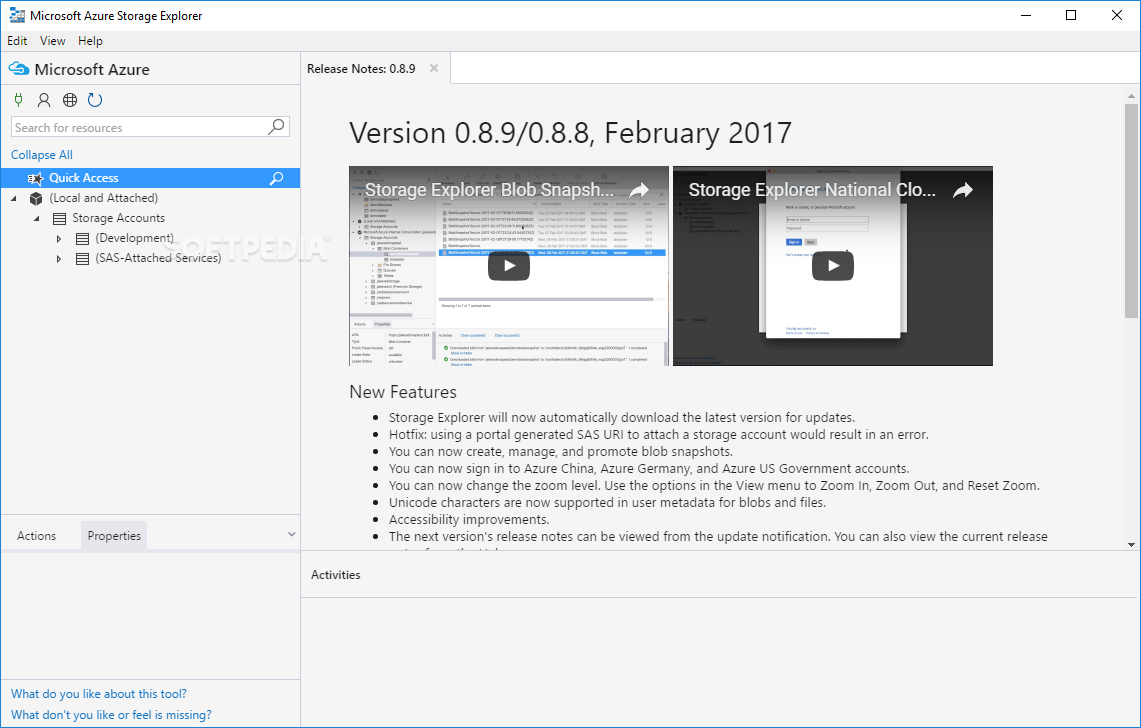Click the globe icon in sidebar toolbar

pos(70,100)
